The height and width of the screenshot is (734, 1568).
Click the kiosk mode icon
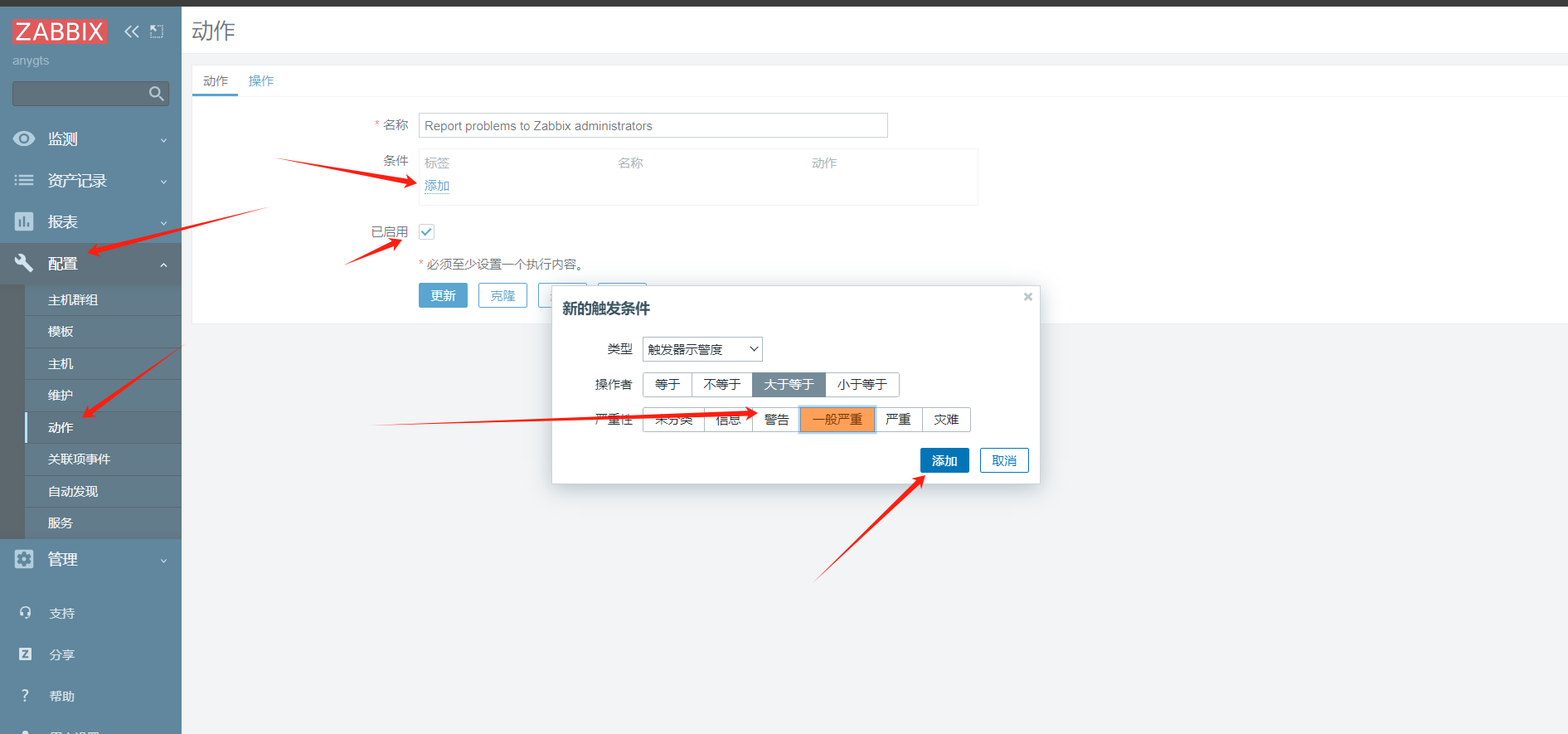pyautogui.click(x=157, y=32)
